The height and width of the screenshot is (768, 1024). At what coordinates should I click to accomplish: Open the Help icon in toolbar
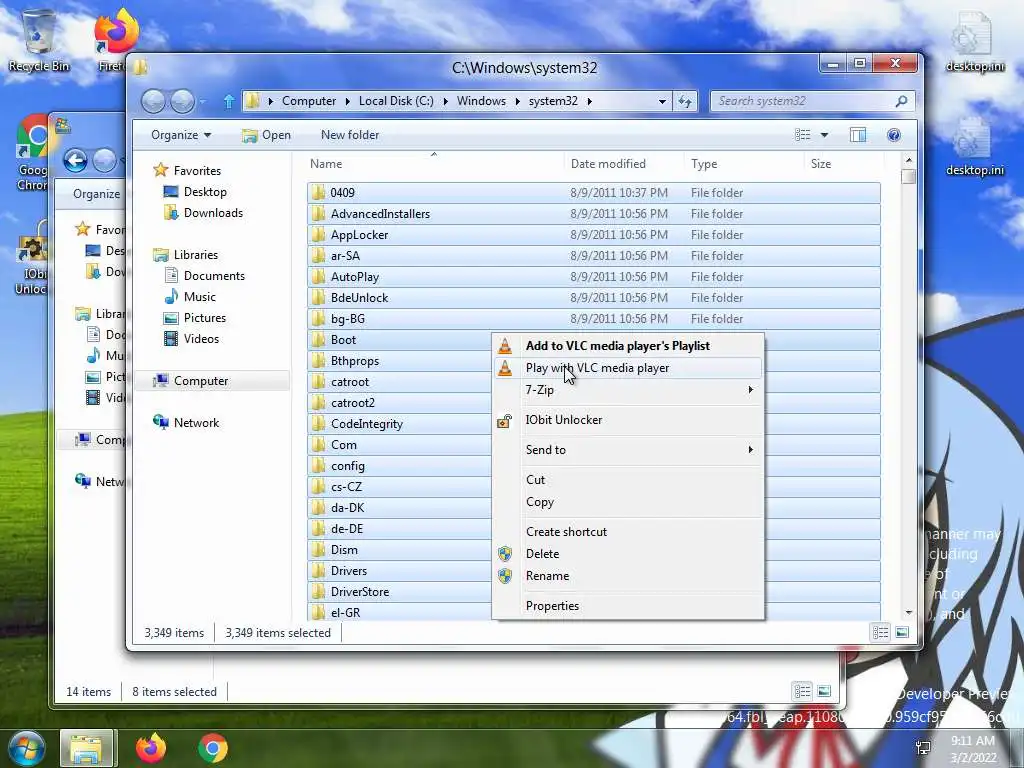point(893,135)
